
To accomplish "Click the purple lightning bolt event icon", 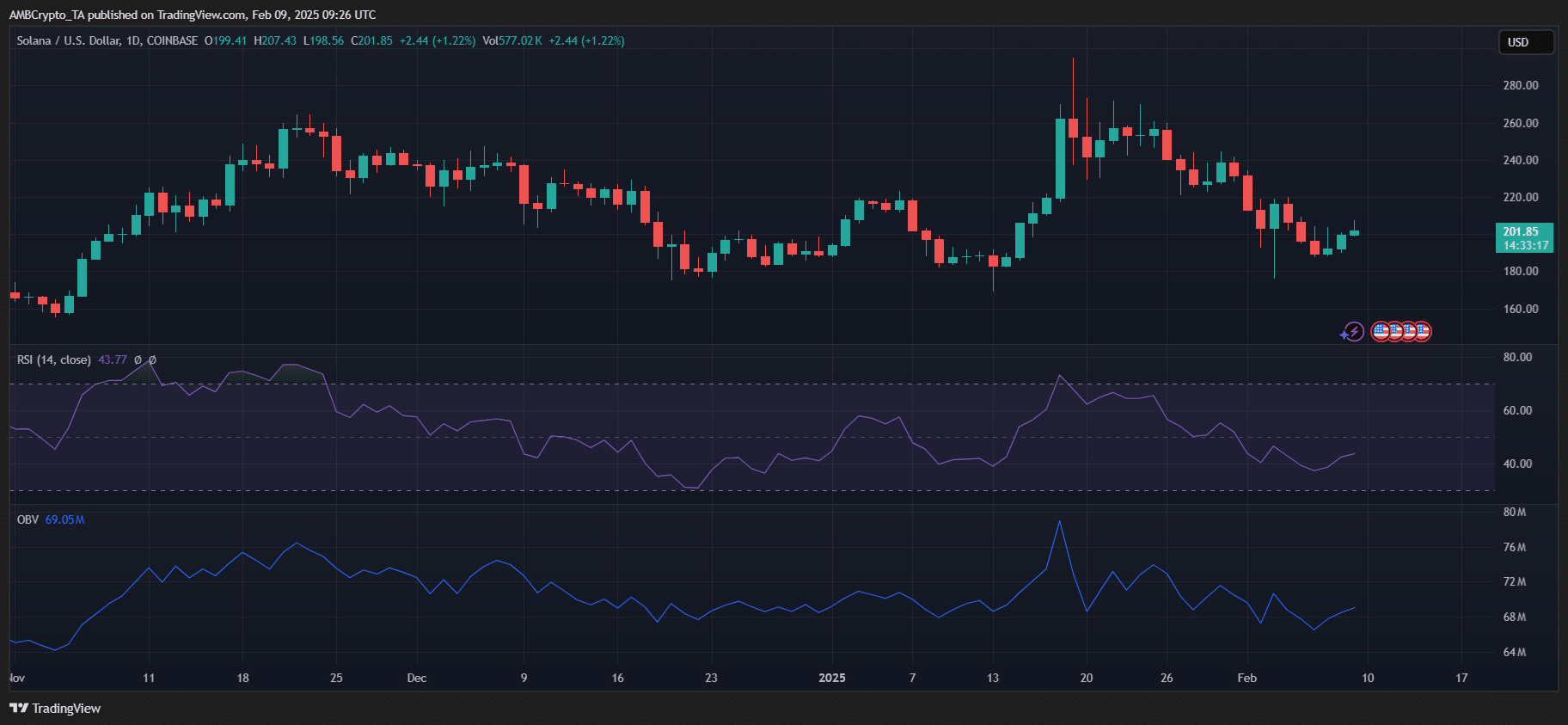I will [x=1353, y=331].
